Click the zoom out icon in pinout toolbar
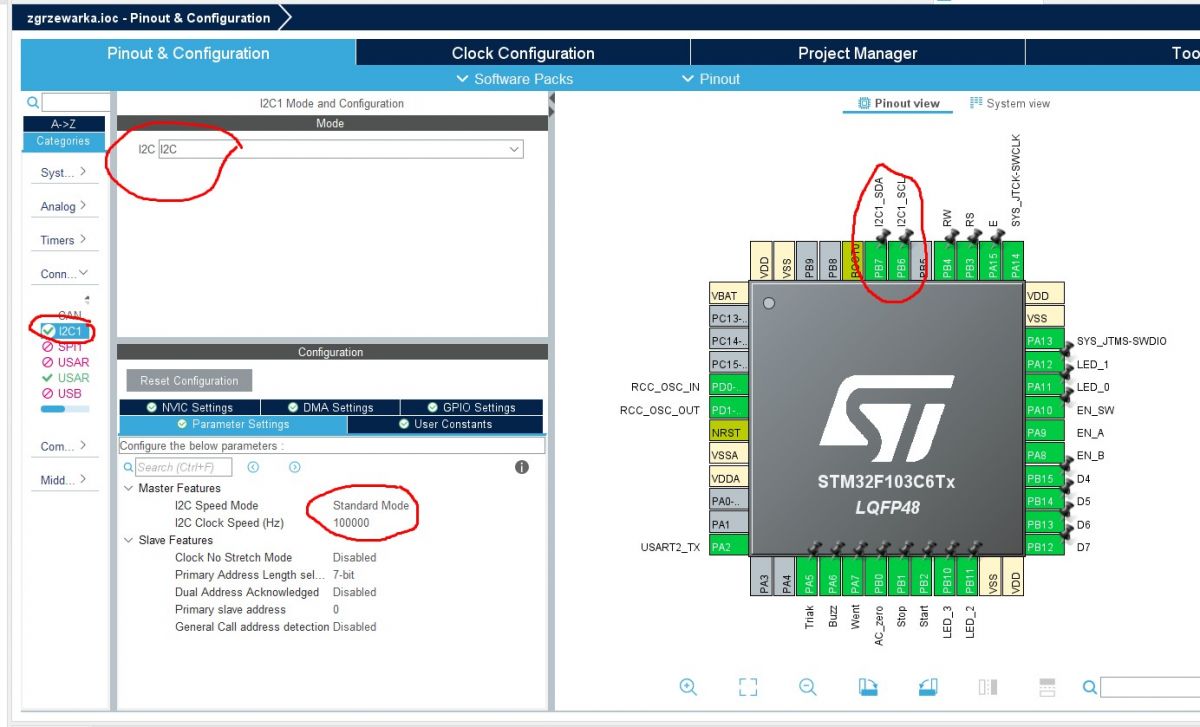 [x=807, y=687]
